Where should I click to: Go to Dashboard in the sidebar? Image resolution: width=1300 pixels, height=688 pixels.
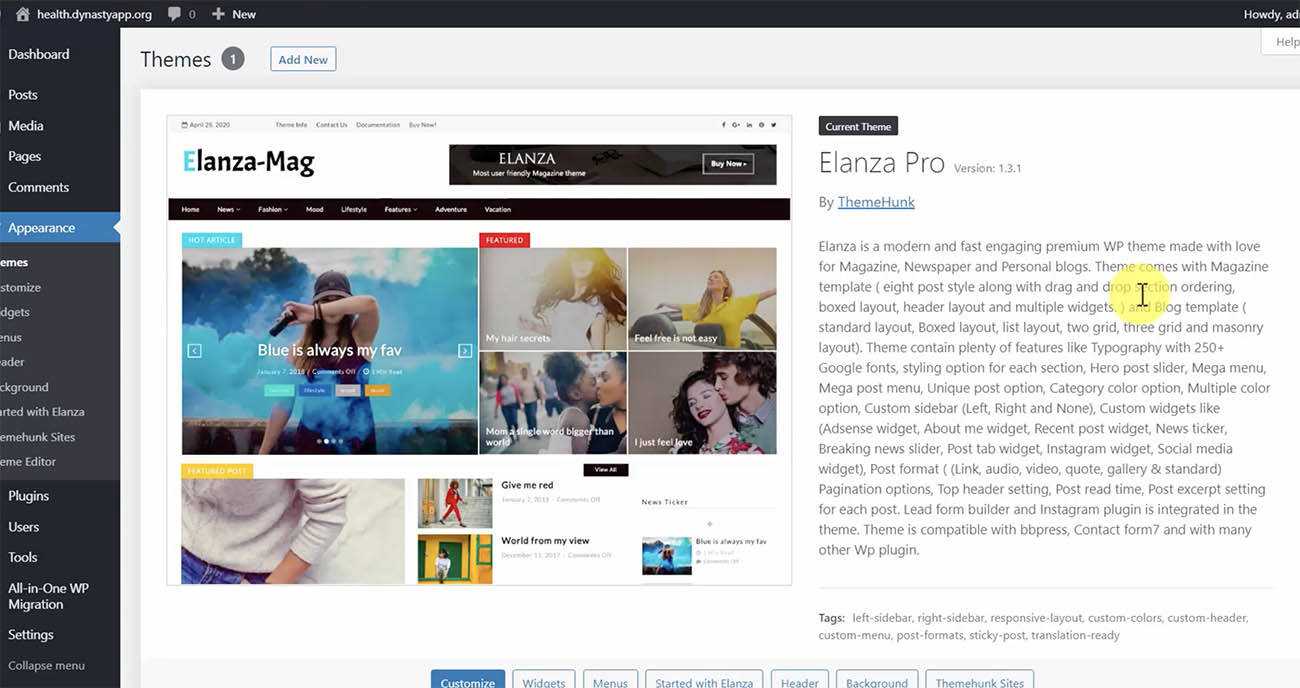[39, 54]
